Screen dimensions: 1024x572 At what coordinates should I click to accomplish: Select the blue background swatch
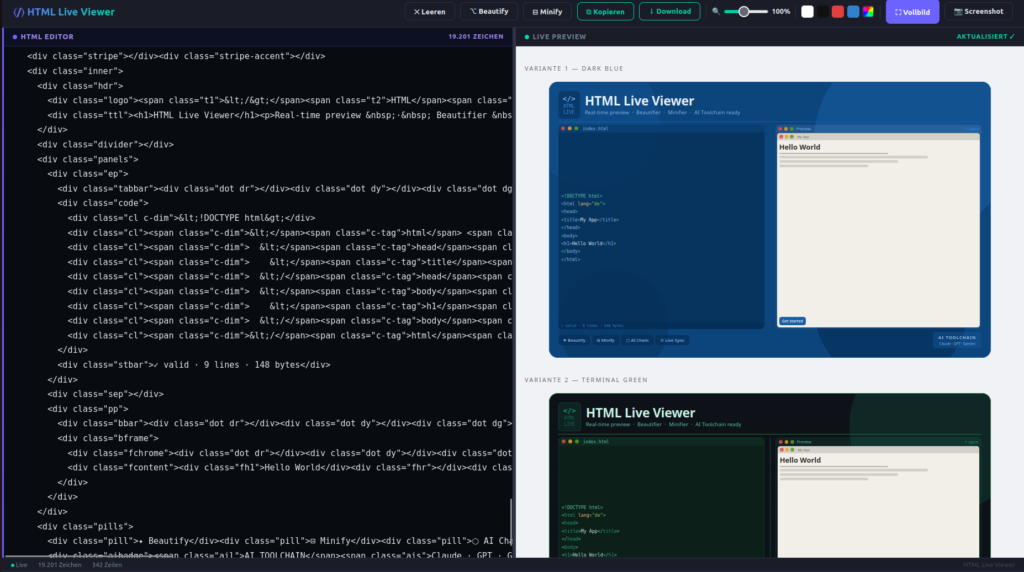(x=853, y=12)
